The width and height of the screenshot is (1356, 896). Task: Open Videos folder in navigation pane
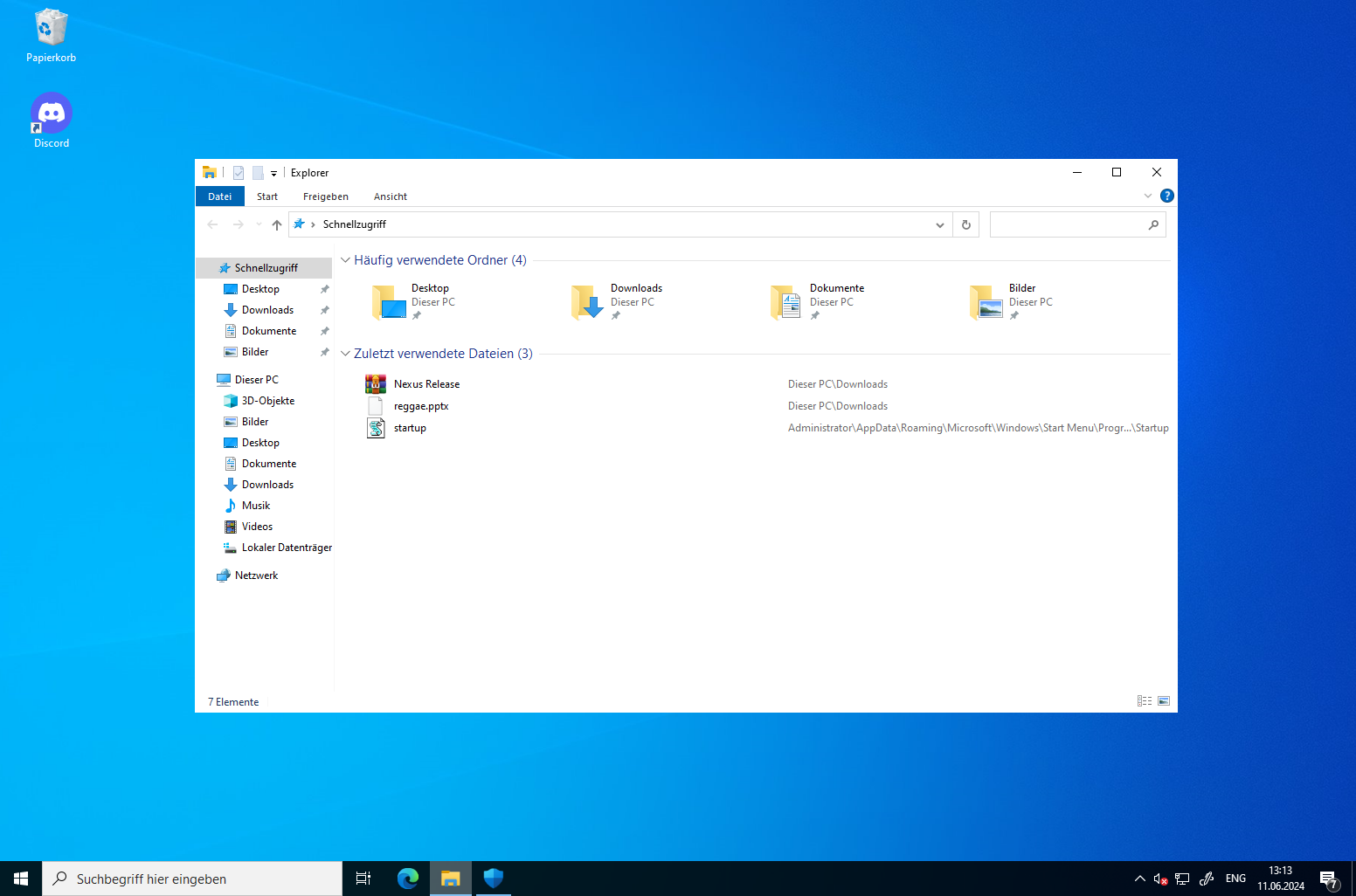pos(264,527)
